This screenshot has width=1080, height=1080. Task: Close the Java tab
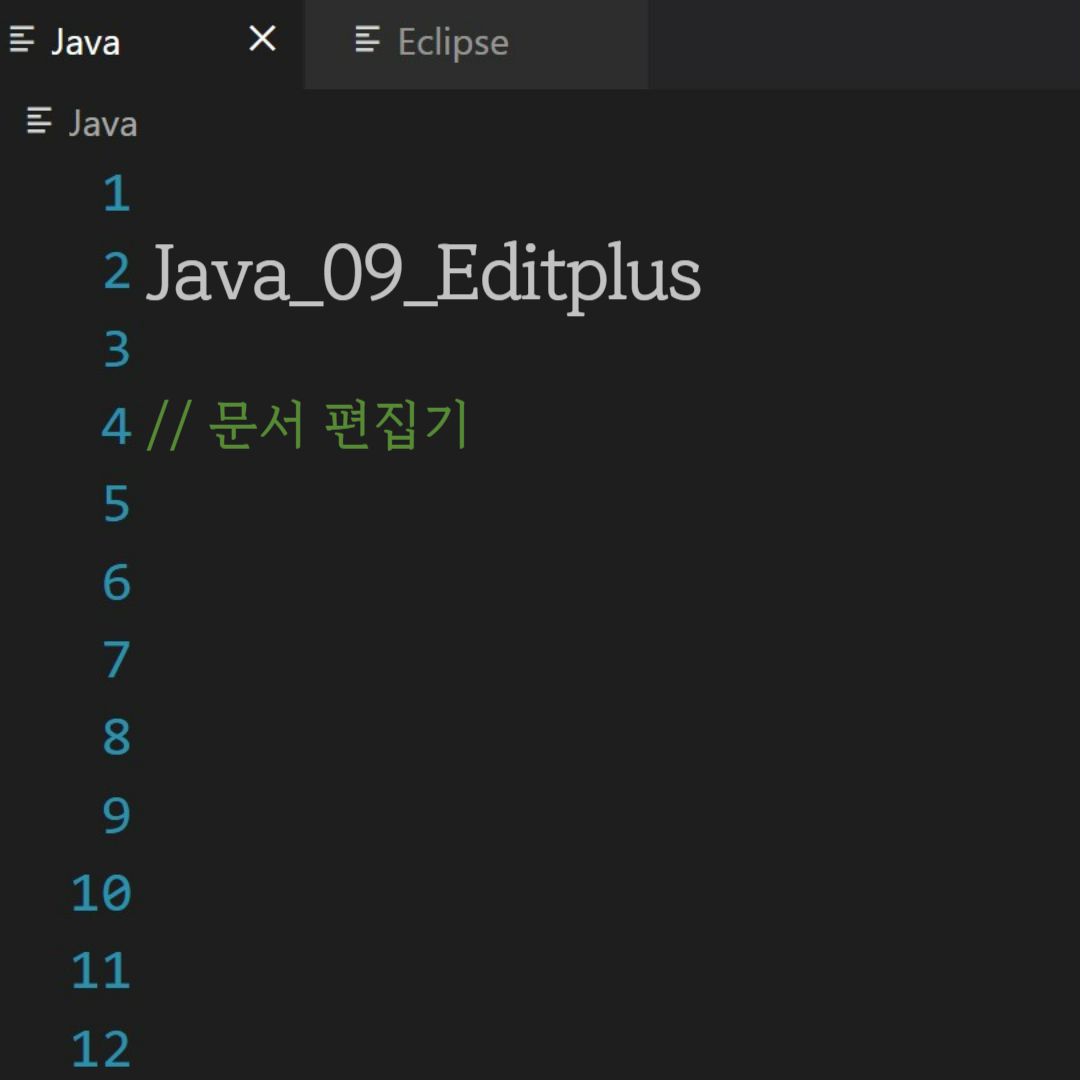pyautogui.click(x=262, y=39)
